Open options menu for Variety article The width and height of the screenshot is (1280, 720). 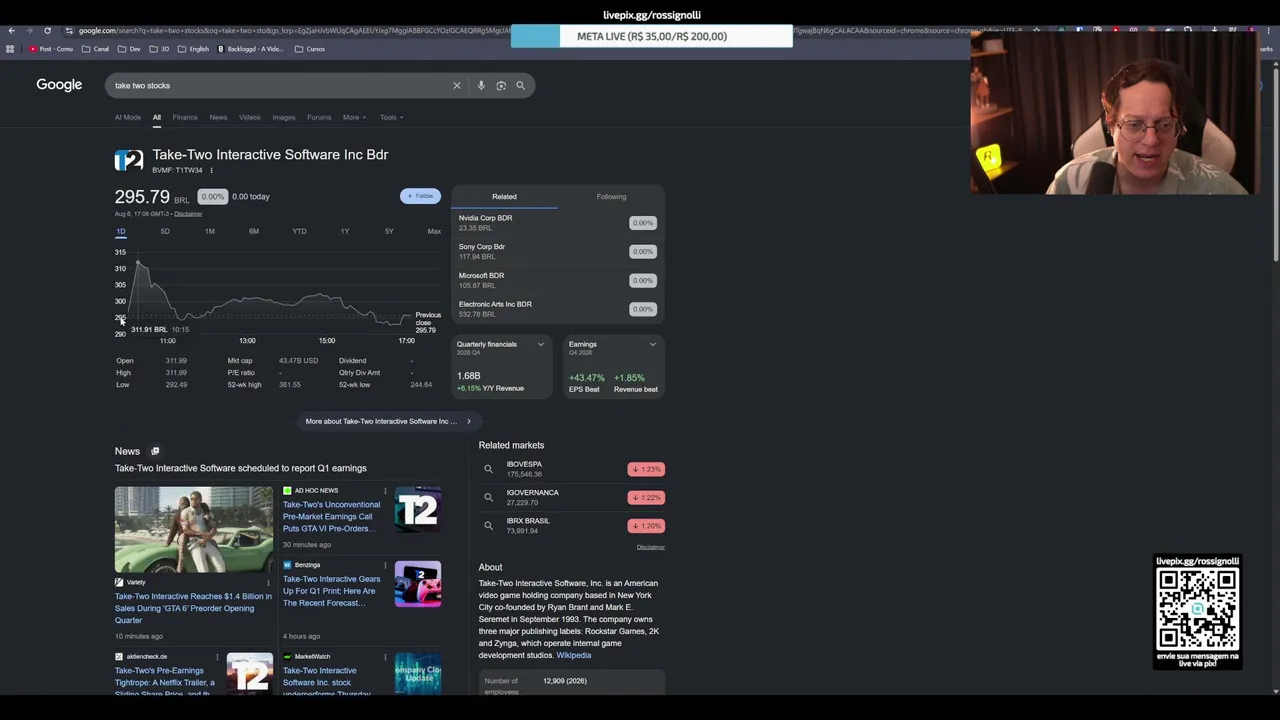[267, 582]
